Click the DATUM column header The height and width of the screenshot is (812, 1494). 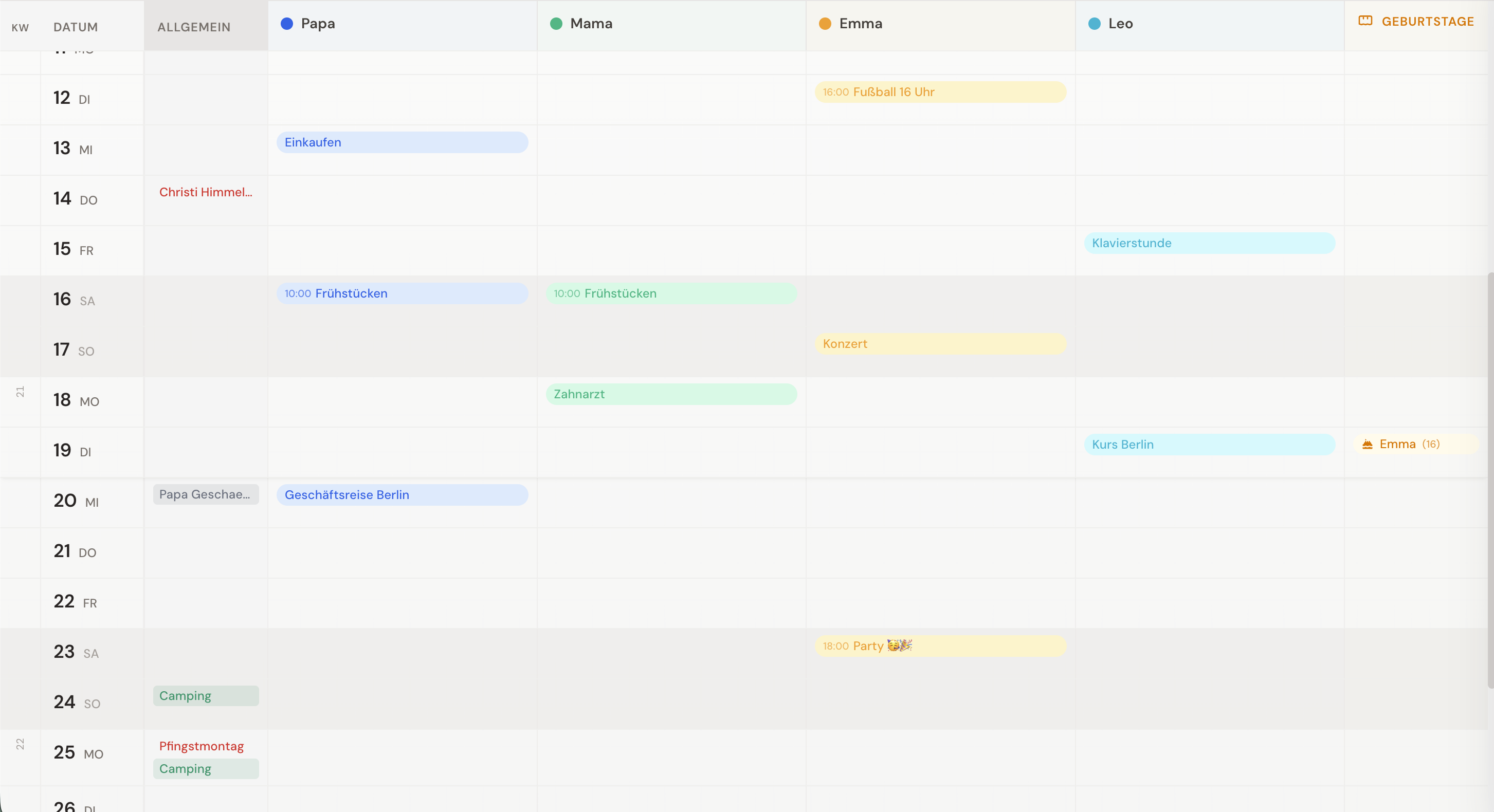[x=76, y=26]
